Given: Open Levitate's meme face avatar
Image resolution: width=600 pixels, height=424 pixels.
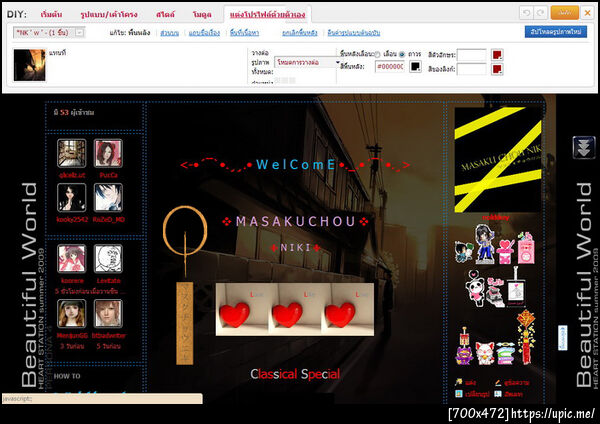Looking at the screenshot, I should pos(108,259).
